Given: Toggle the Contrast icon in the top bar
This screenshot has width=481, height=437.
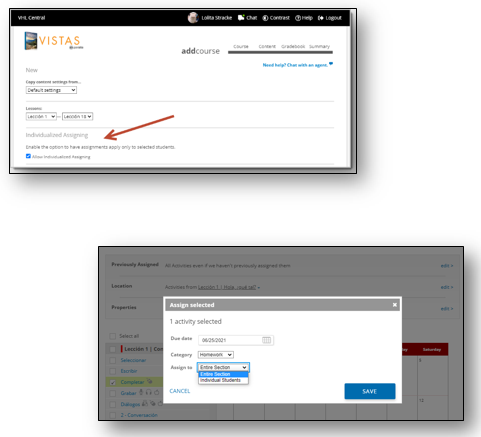Looking at the screenshot, I should pyautogui.click(x=265, y=18).
